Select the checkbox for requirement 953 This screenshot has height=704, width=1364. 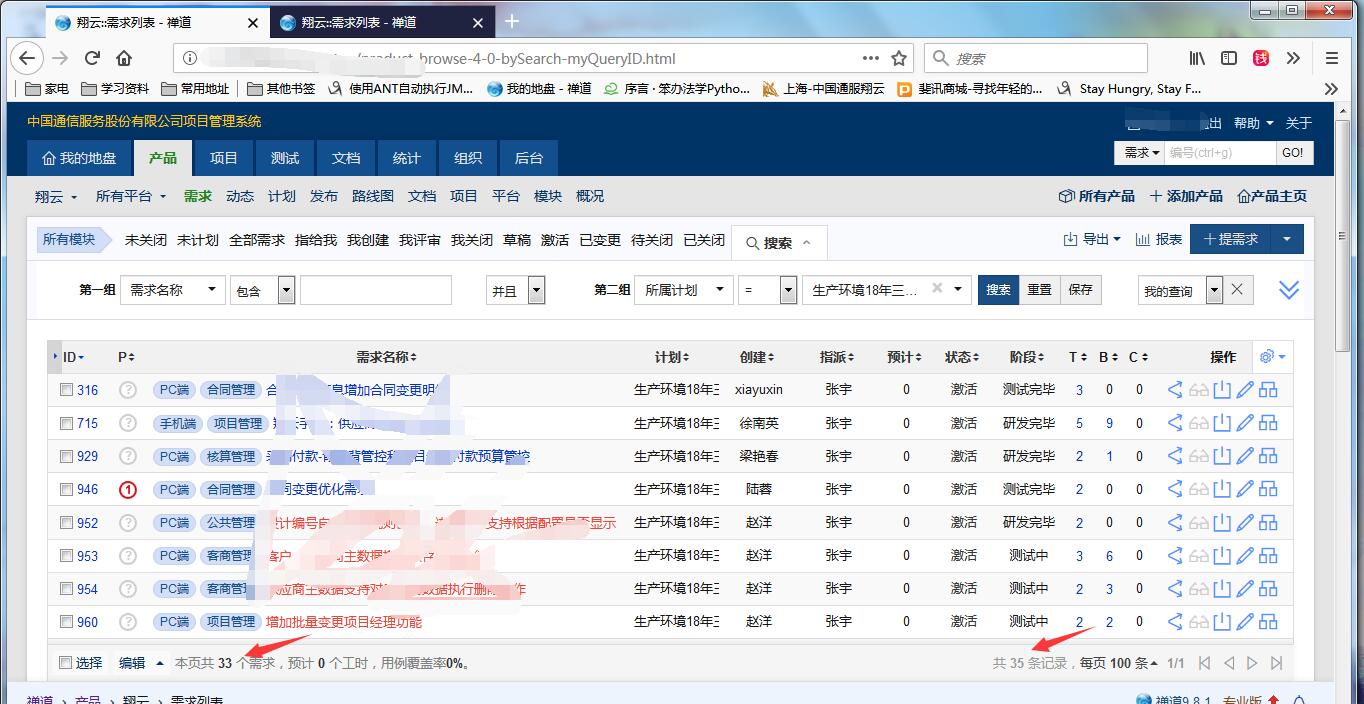[66, 555]
